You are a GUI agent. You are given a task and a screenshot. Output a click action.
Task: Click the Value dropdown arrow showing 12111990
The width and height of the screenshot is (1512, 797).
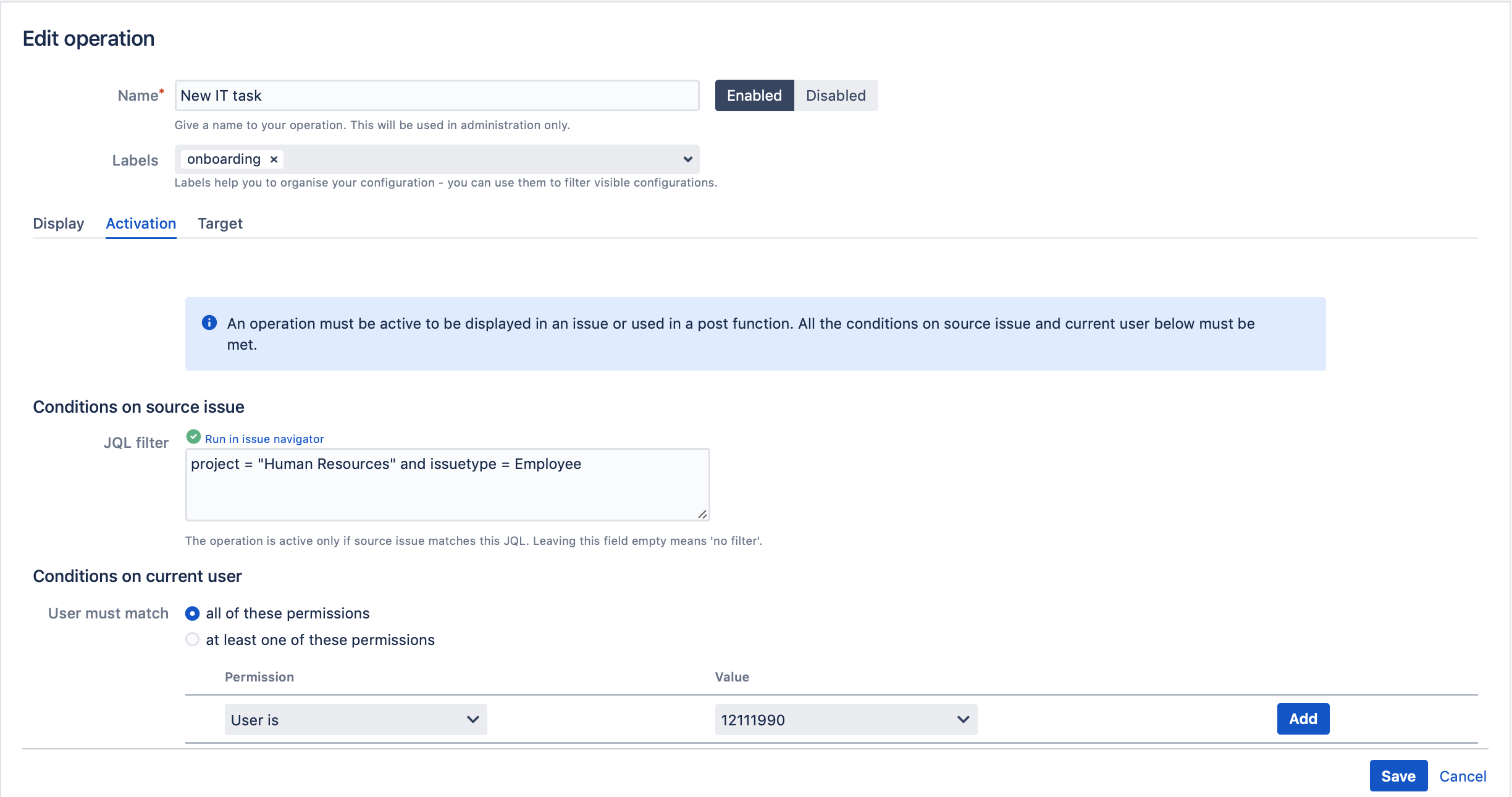(x=960, y=719)
